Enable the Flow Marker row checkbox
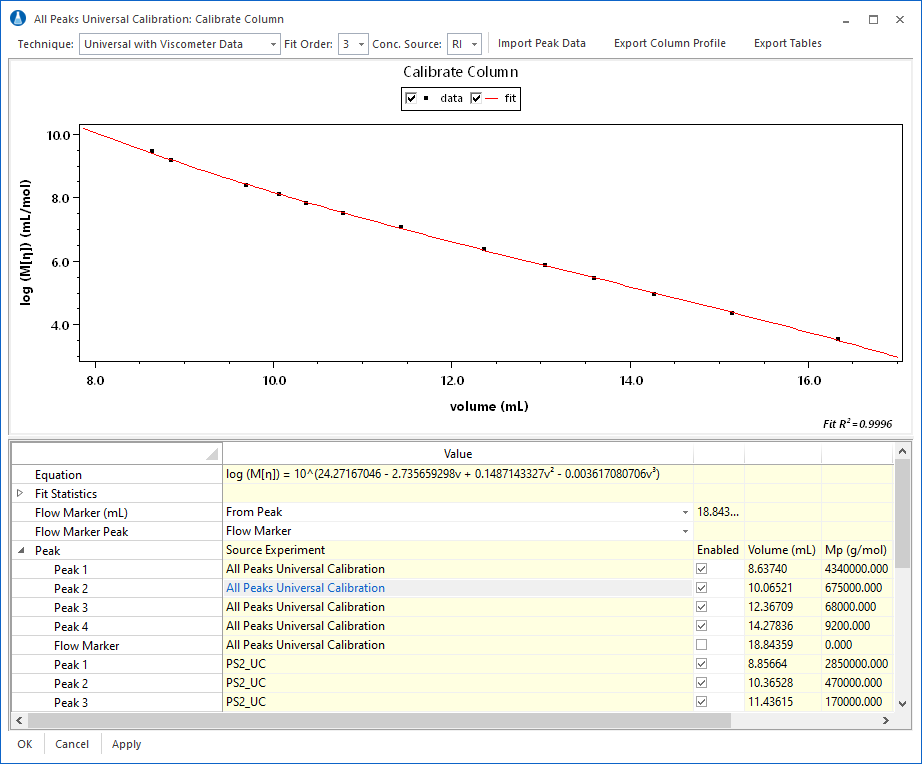This screenshot has width=922, height=764. pyautogui.click(x=701, y=645)
